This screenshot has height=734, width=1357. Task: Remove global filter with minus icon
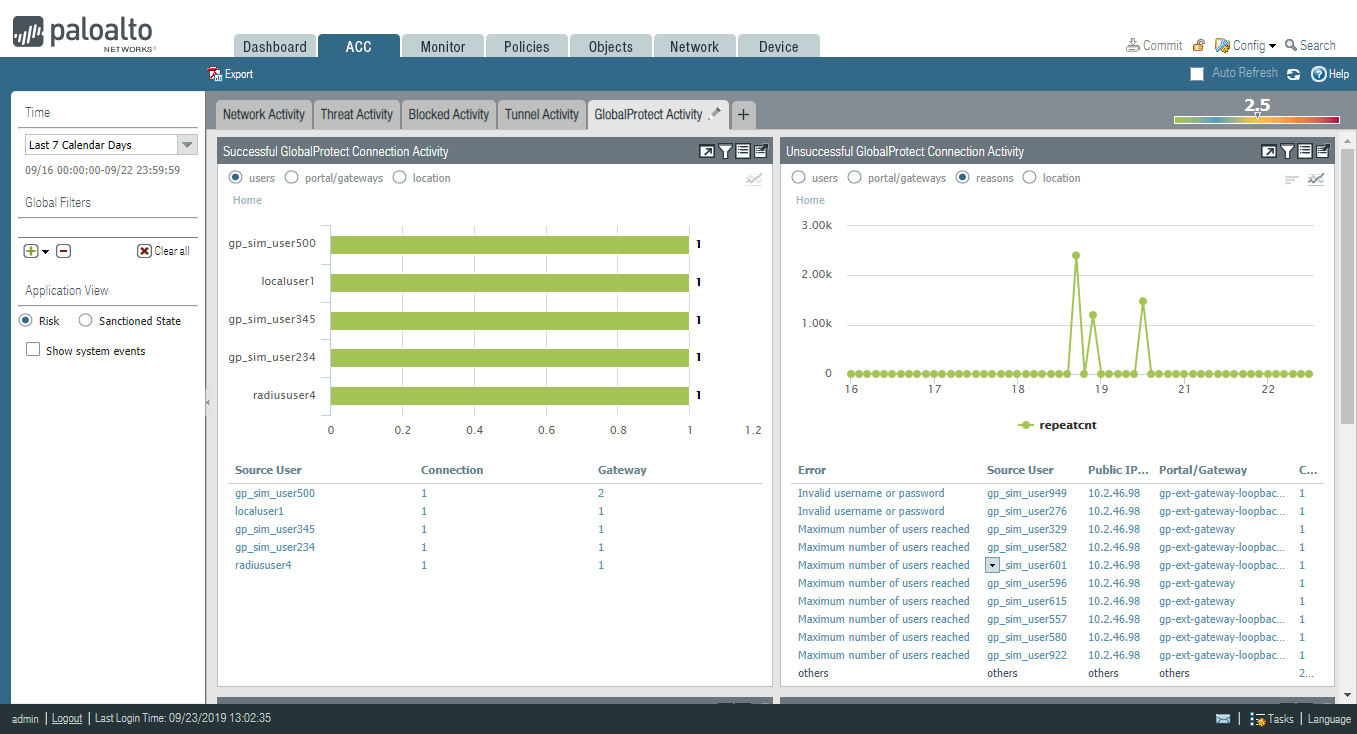63,251
